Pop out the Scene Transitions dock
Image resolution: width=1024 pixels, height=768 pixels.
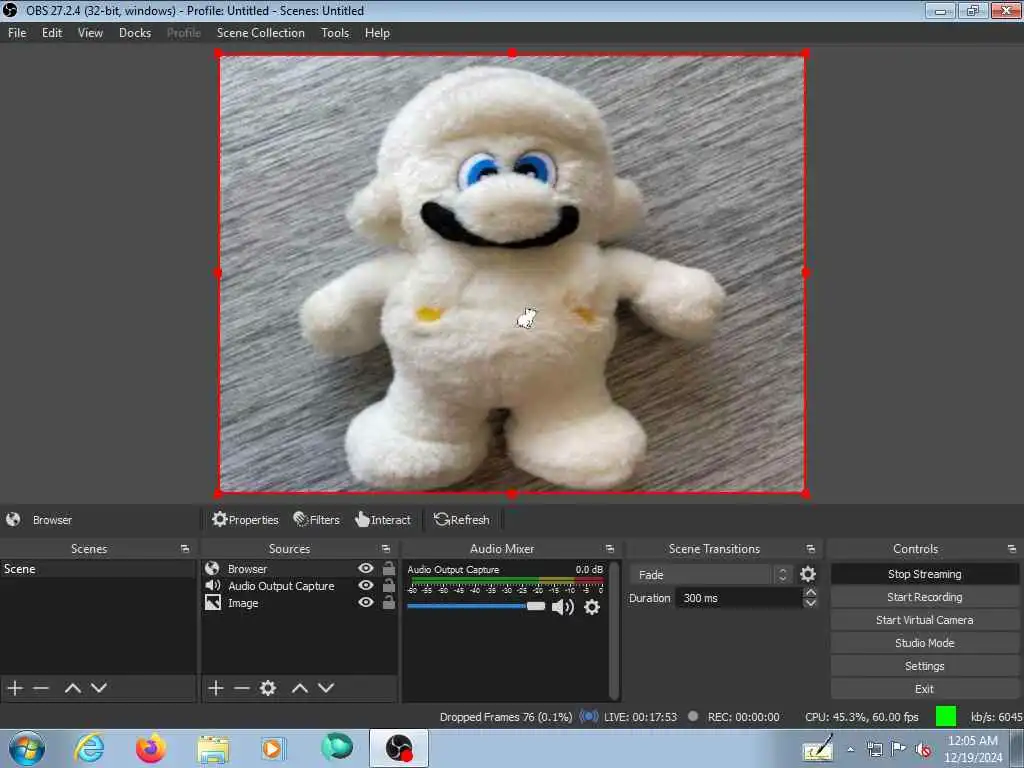810,549
